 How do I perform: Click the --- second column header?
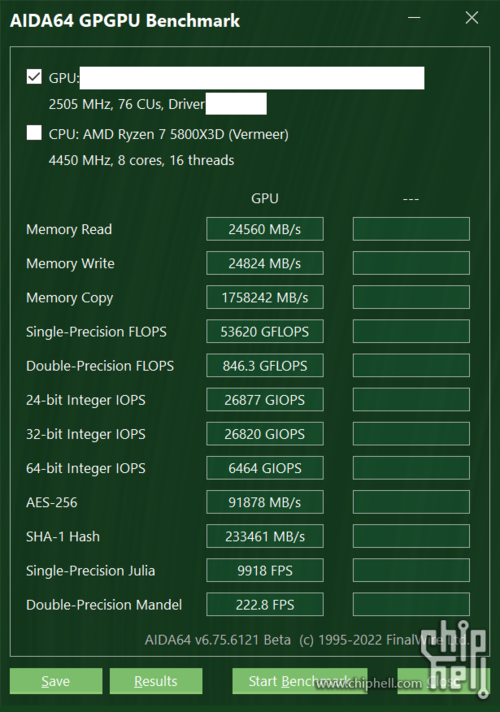point(411,199)
